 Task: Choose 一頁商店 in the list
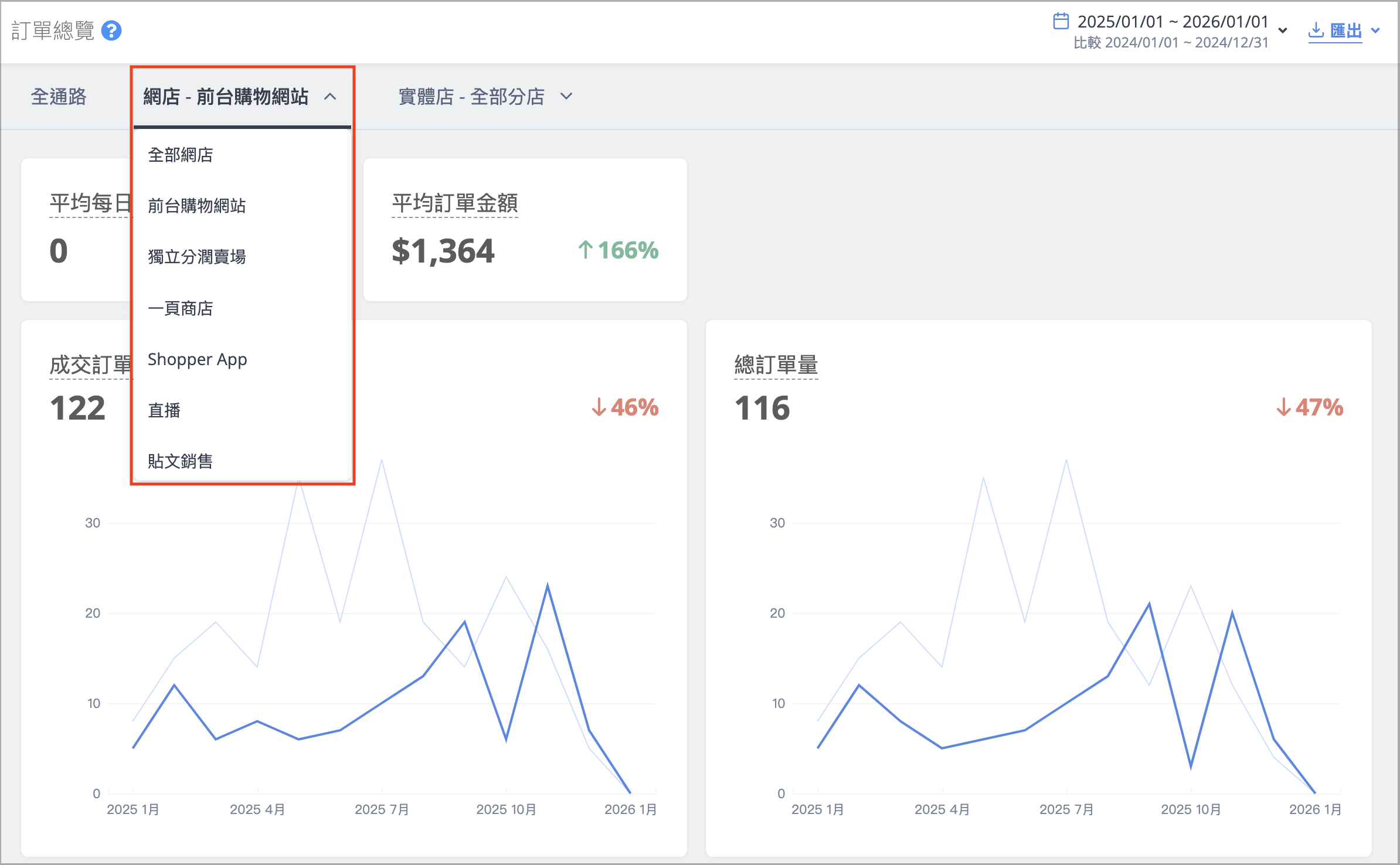pos(242,308)
